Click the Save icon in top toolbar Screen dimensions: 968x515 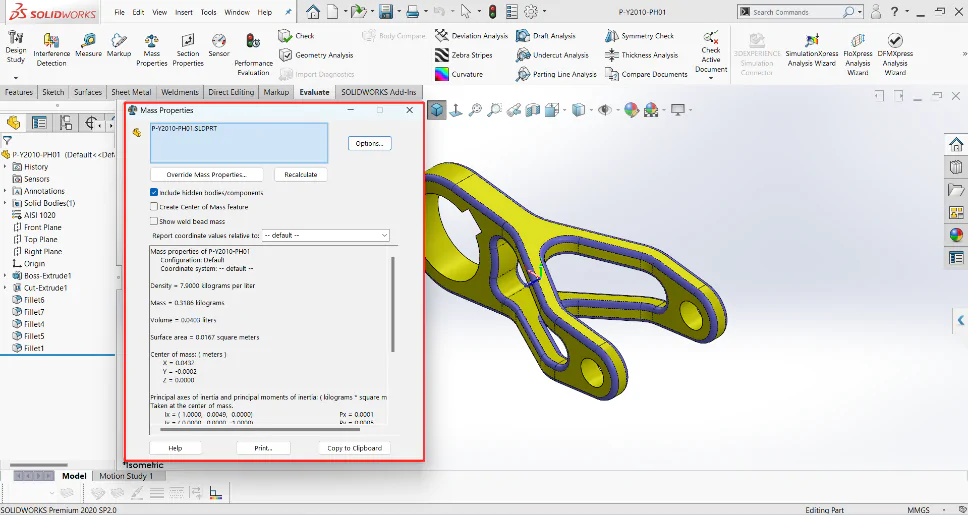[386, 12]
